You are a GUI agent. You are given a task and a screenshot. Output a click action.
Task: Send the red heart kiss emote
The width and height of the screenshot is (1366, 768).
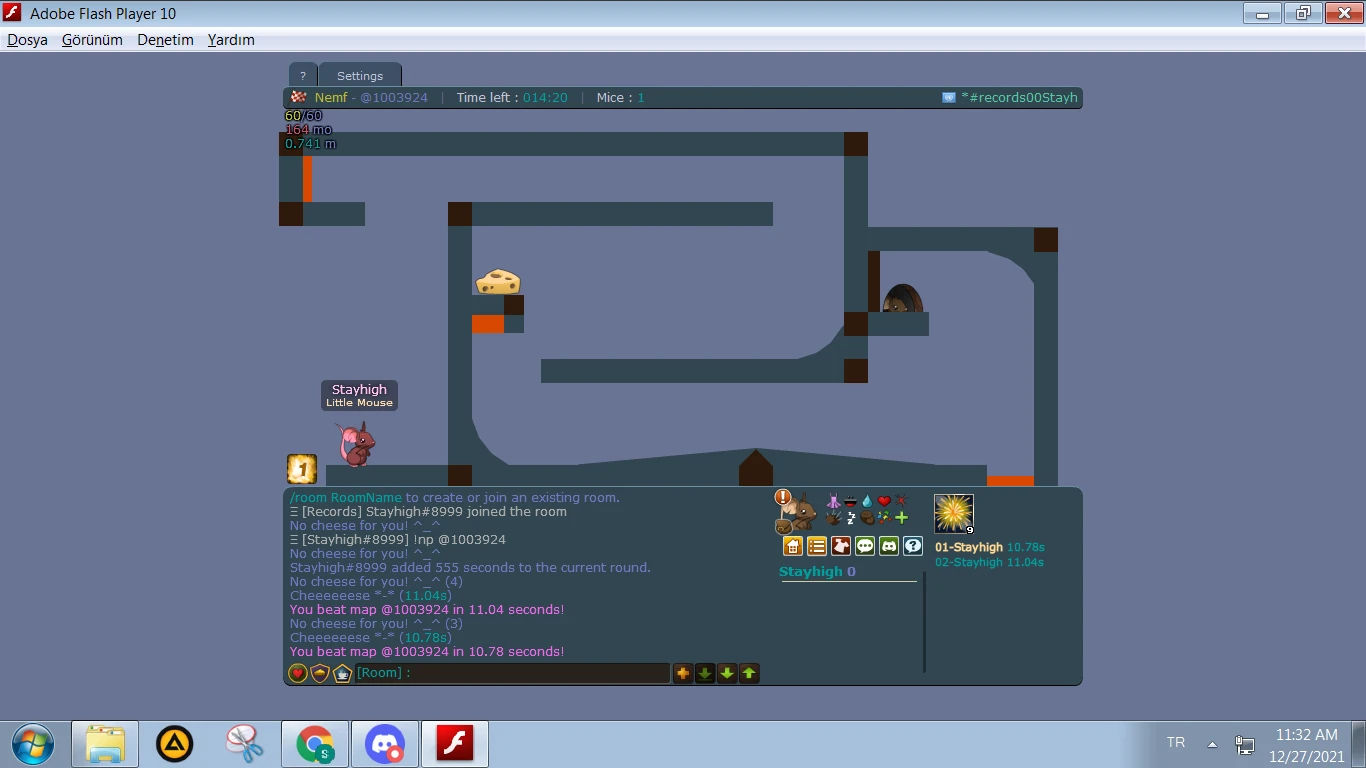point(884,501)
